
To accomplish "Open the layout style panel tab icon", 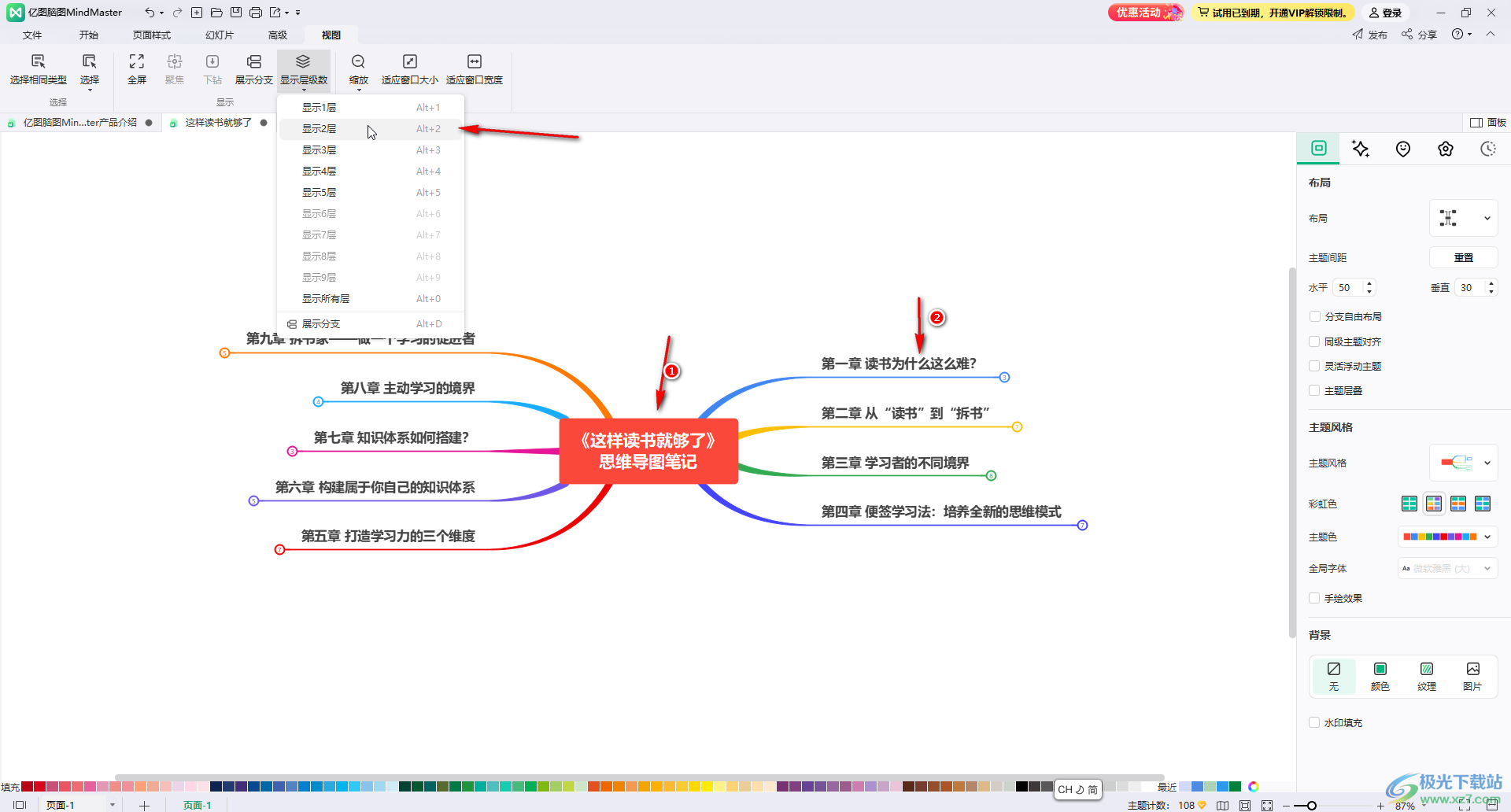I will pos(1319,148).
